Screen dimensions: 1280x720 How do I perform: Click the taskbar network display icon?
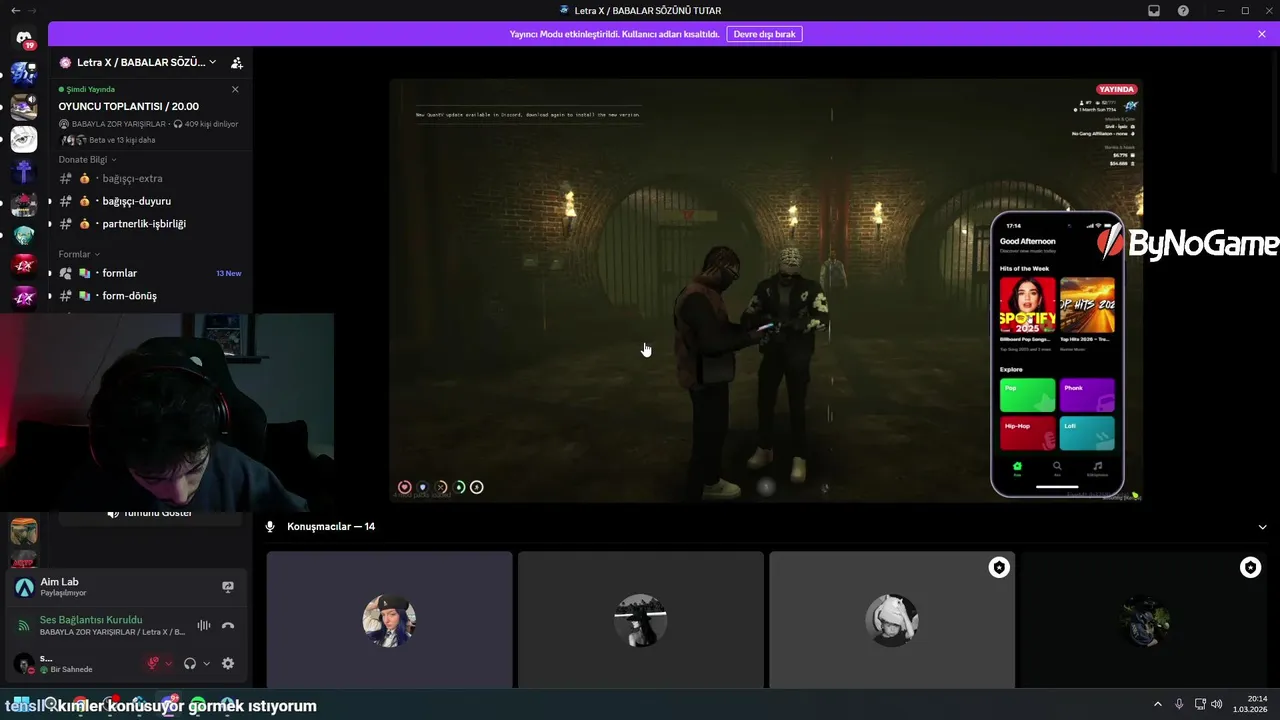tap(1200, 704)
